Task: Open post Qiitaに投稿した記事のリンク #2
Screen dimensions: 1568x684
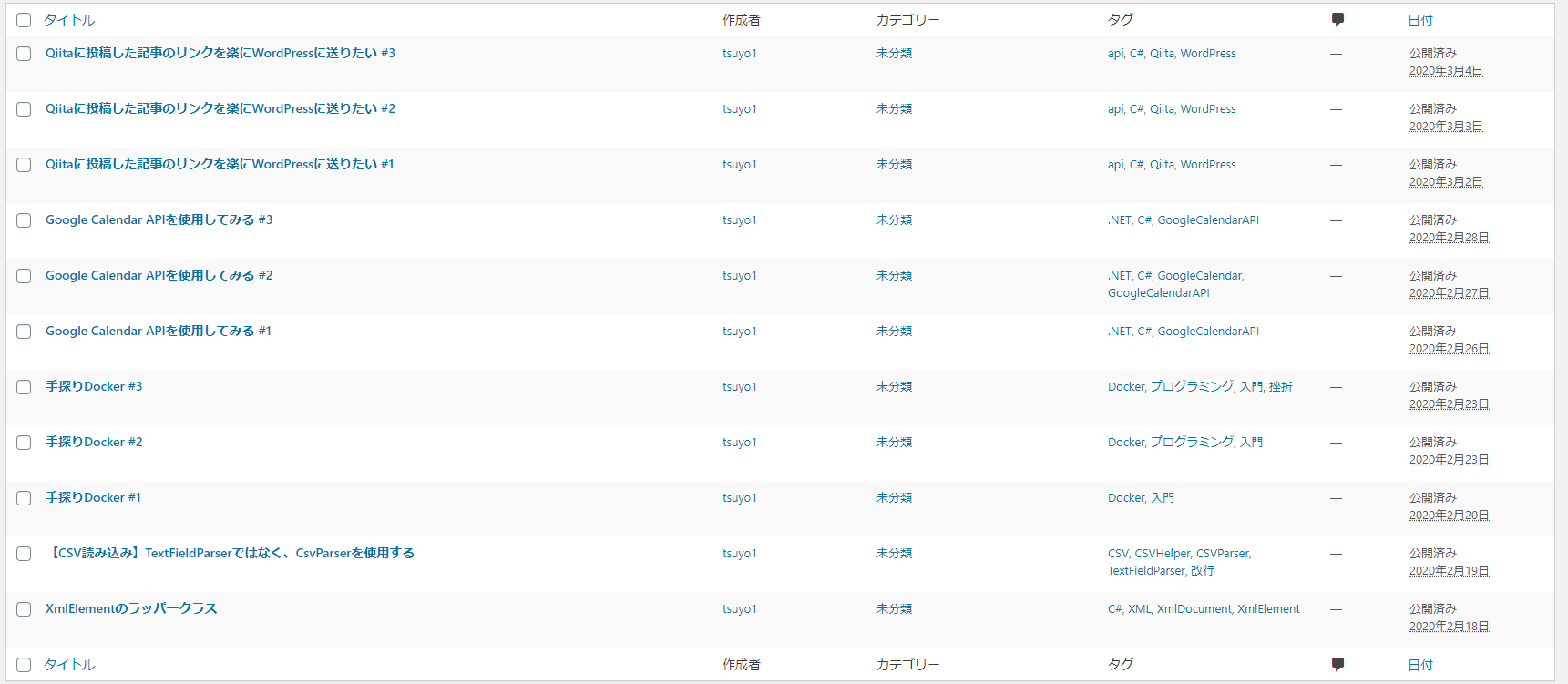Action: pos(220,108)
